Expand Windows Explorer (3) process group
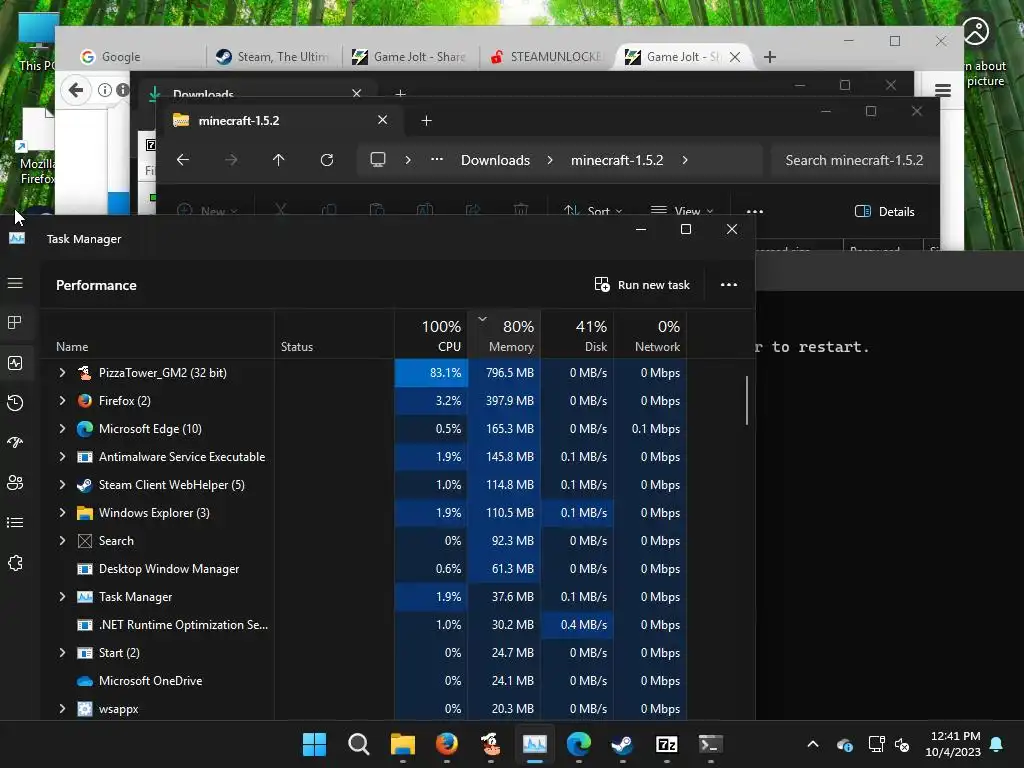1024x768 pixels. coord(62,513)
